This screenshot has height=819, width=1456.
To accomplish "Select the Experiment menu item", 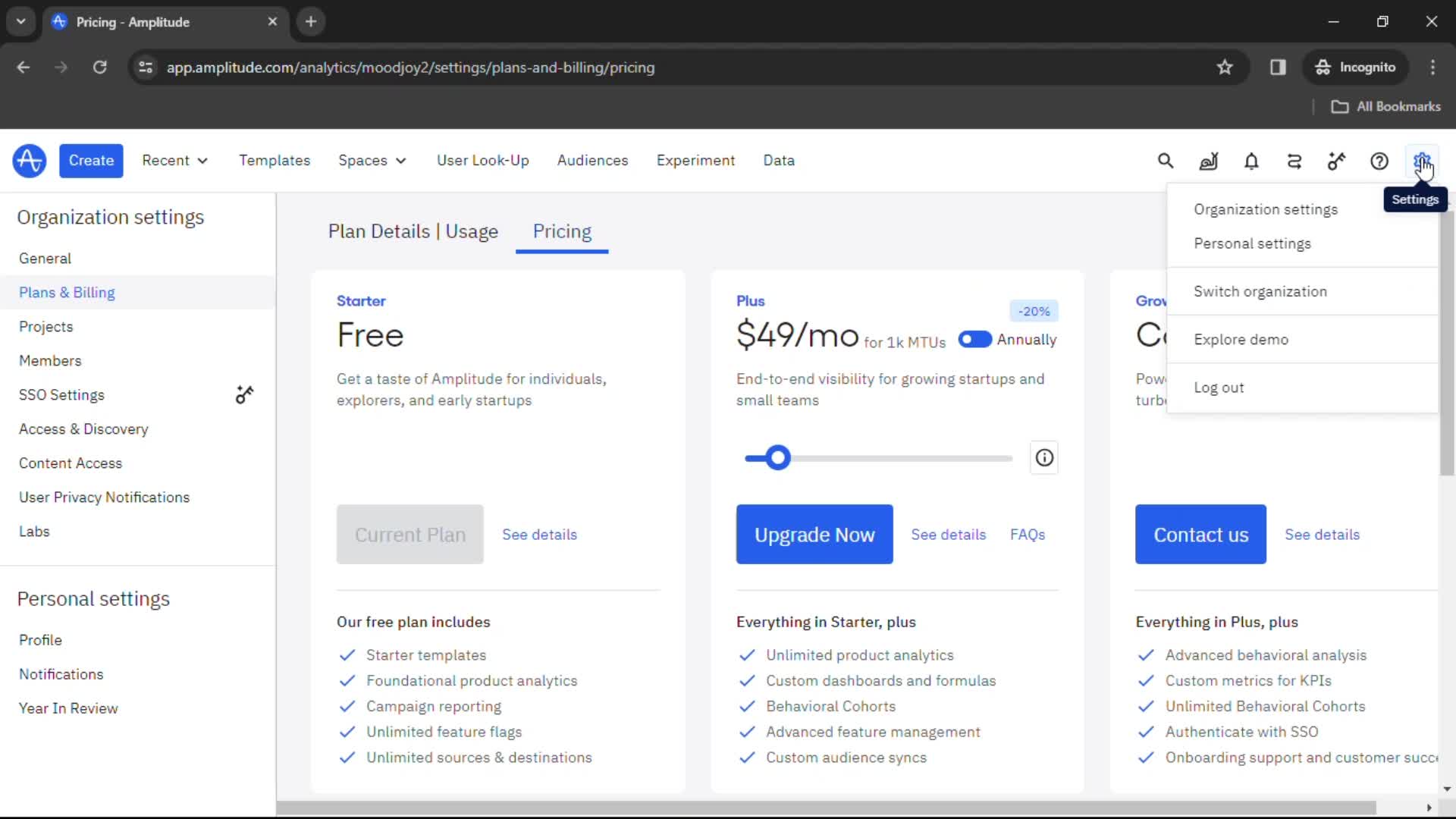I will 695,160.
